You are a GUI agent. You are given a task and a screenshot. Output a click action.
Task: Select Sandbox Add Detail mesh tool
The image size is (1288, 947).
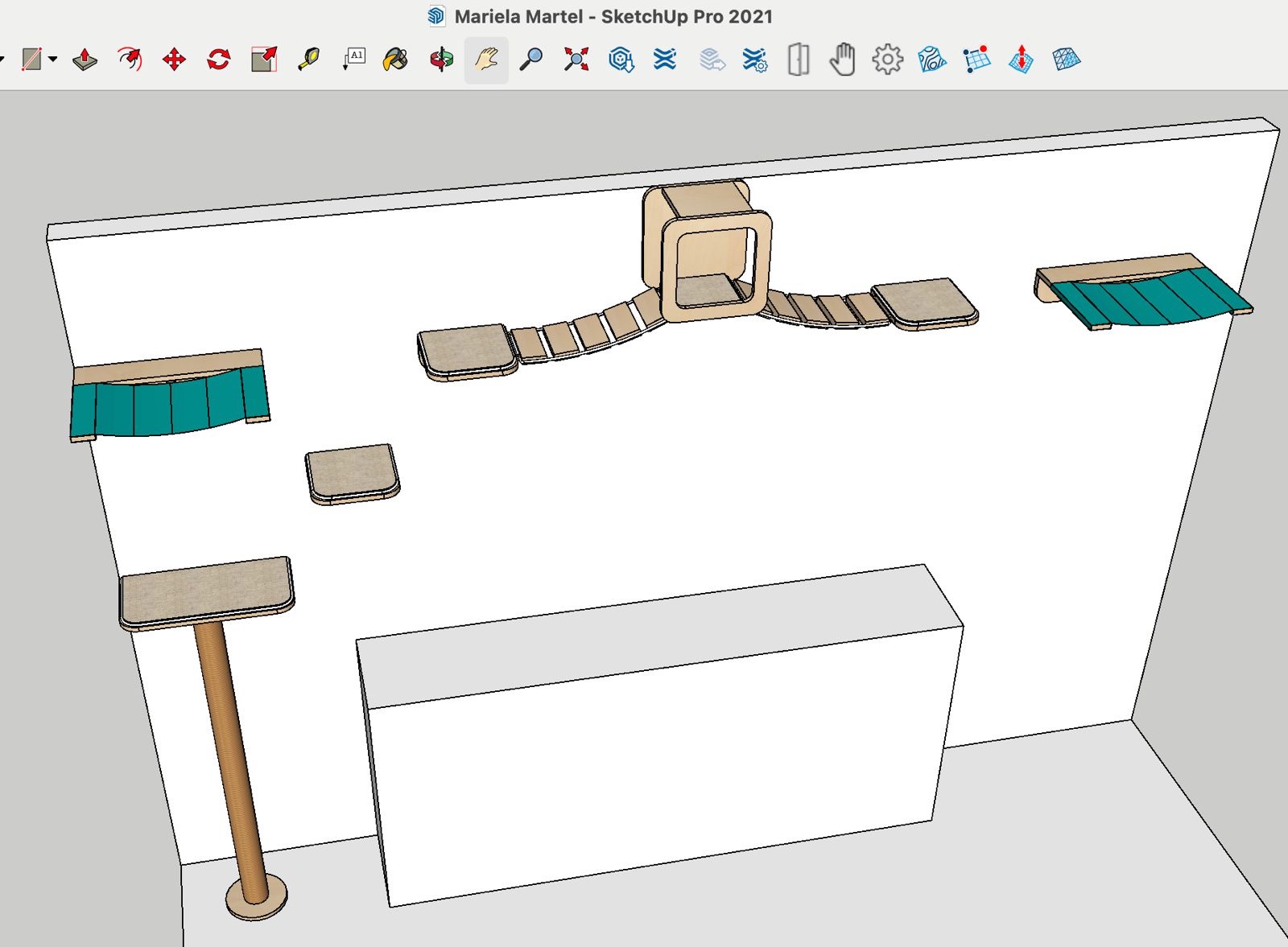point(1066,60)
